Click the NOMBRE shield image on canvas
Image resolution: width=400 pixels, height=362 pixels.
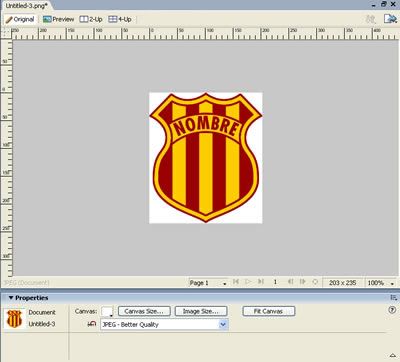206,158
